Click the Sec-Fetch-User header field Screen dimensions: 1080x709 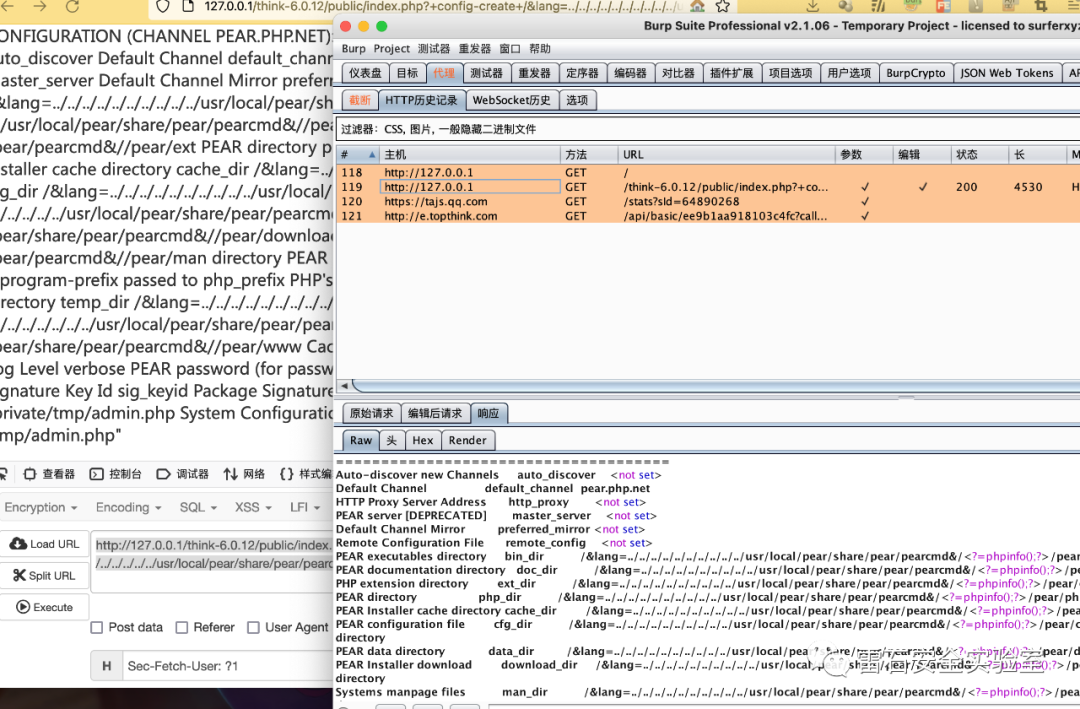(228, 666)
